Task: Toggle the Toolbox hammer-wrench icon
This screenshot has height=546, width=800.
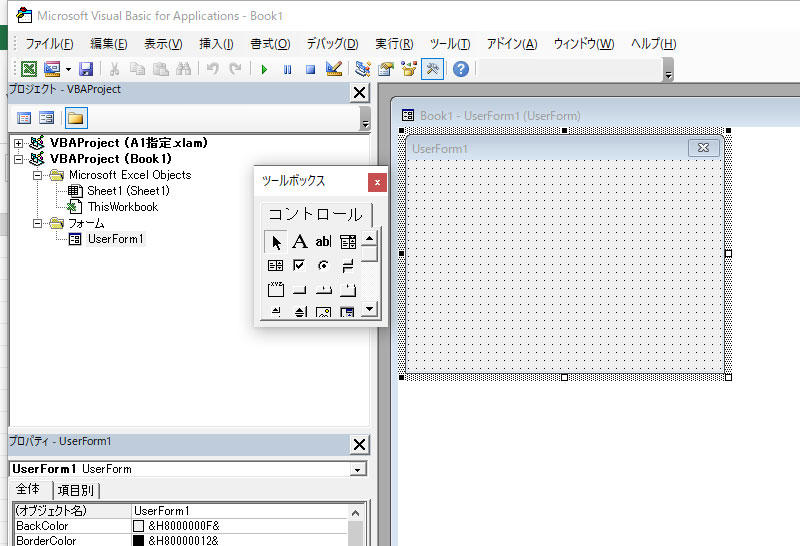Action: (x=432, y=69)
